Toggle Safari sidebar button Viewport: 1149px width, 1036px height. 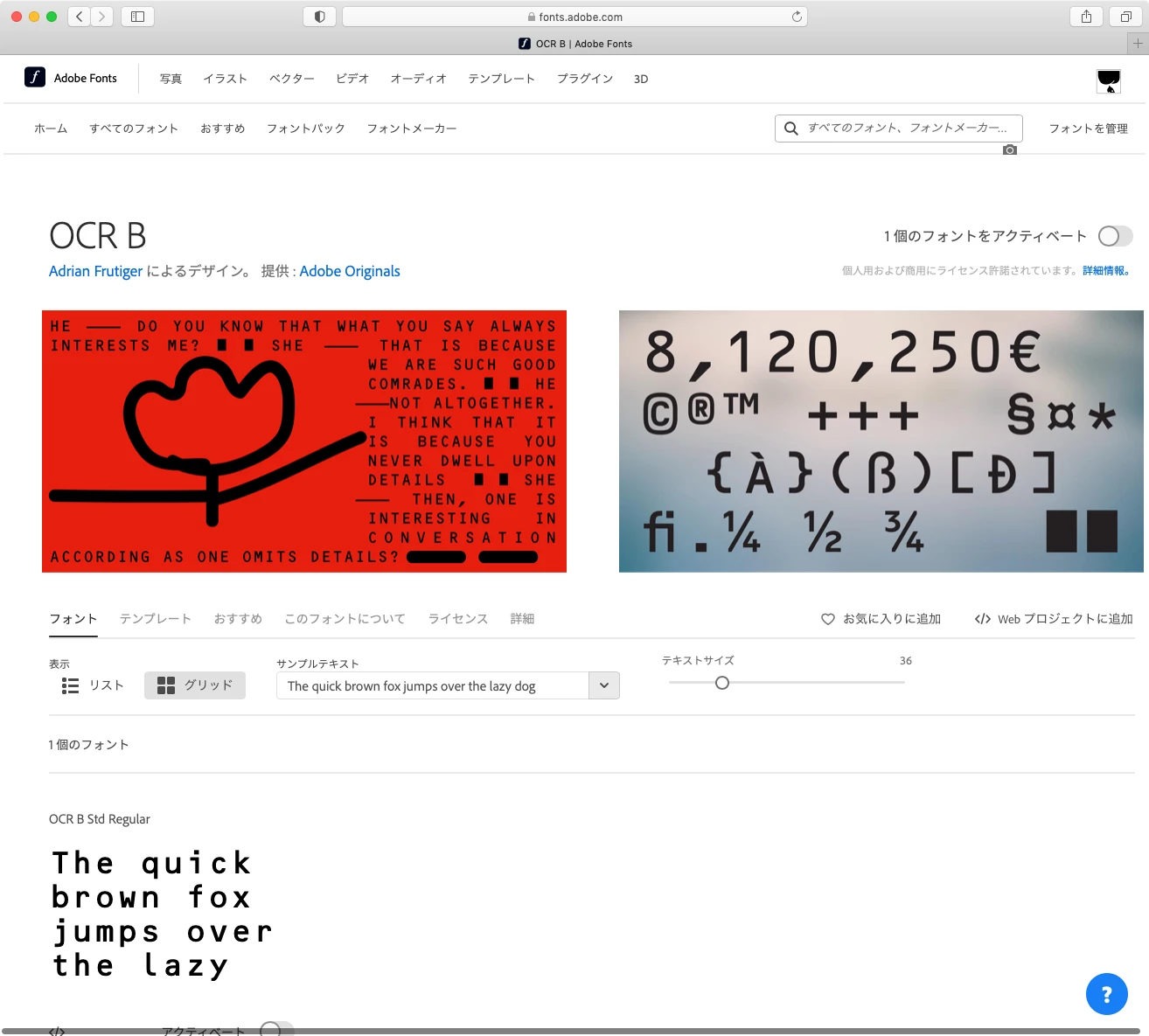[137, 17]
